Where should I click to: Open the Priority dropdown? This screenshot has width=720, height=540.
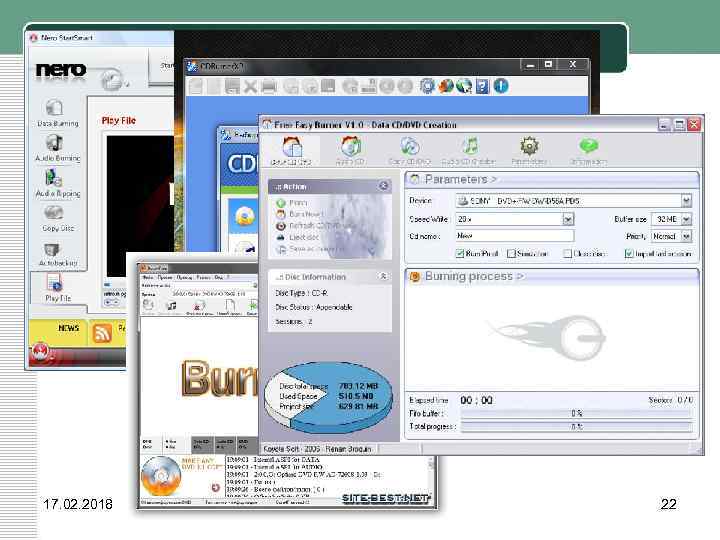(686, 236)
